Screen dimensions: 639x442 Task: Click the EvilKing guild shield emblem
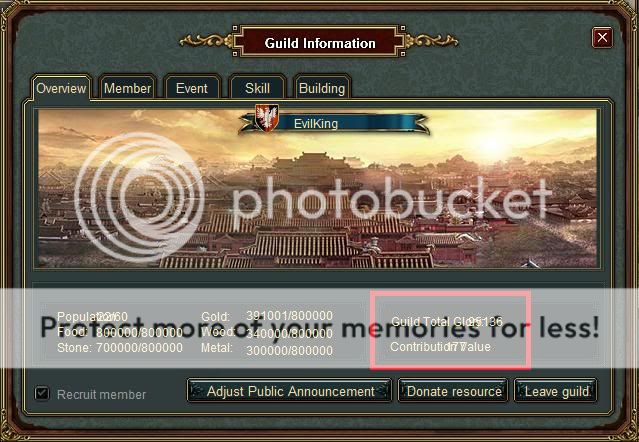pyautogui.click(x=267, y=117)
